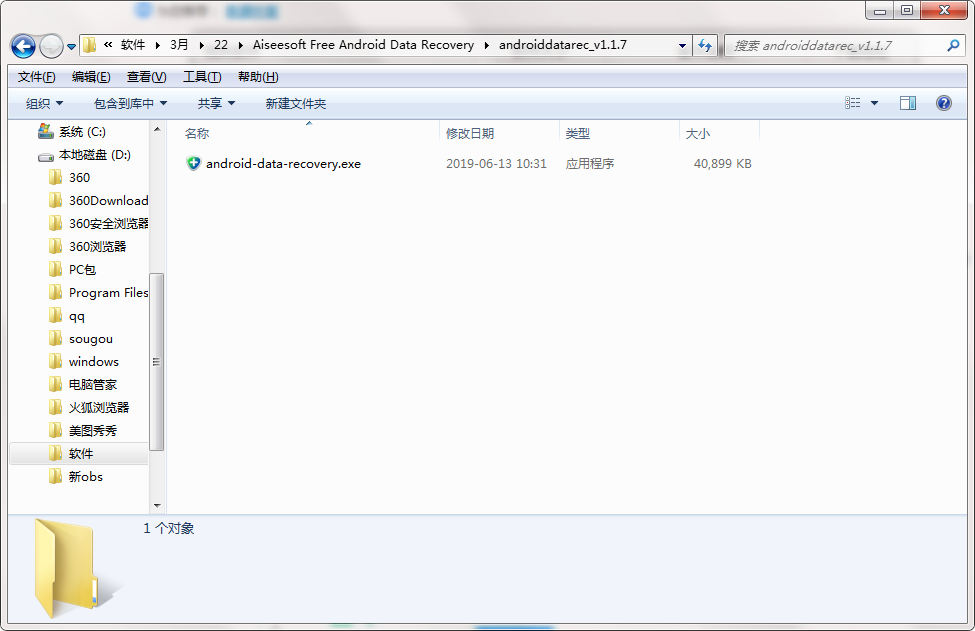Open the 查看(V) menu
Screen dimensions: 975x631
pyautogui.click(x=147, y=77)
